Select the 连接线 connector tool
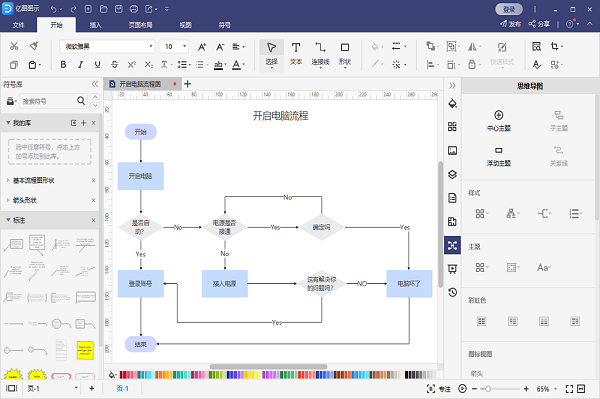The image size is (600, 399). (320, 55)
